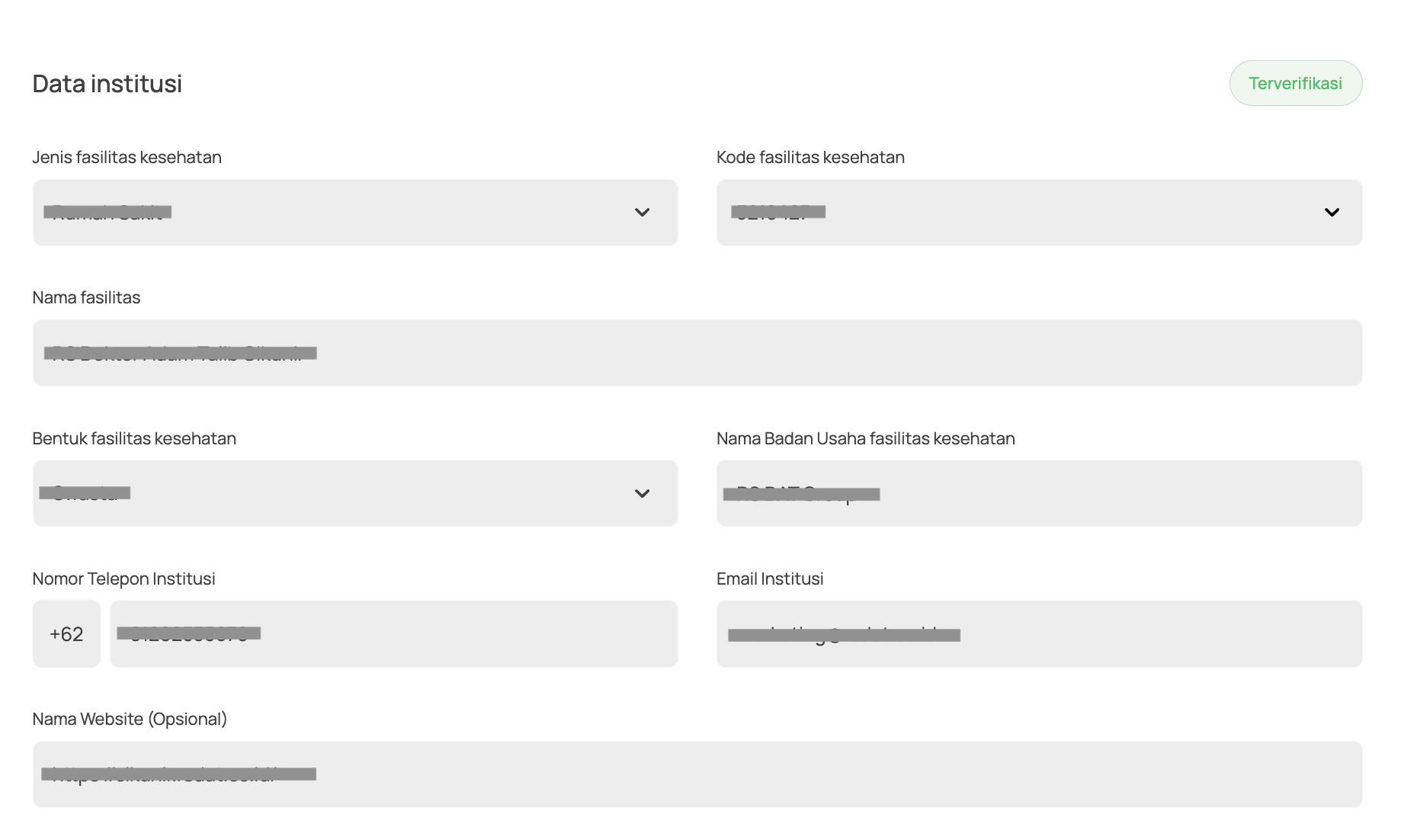Click the Terverifikasi status badge
1401x840 pixels.
coord(1295,83)
